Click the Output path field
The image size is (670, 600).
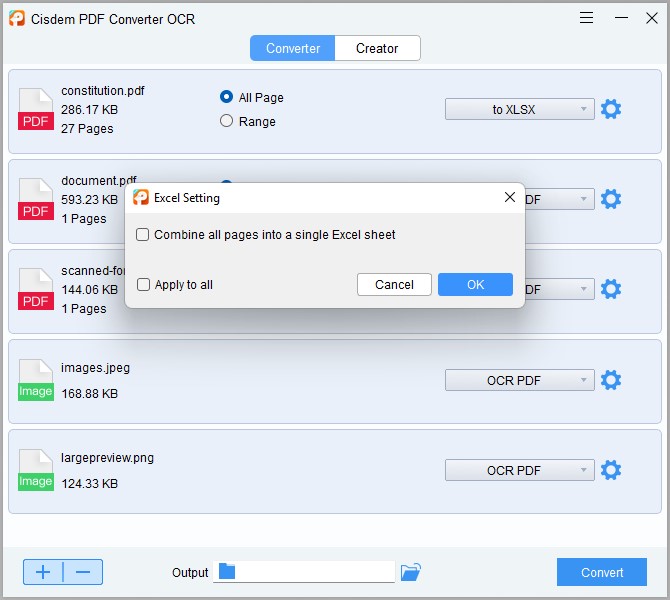(304, 572)
